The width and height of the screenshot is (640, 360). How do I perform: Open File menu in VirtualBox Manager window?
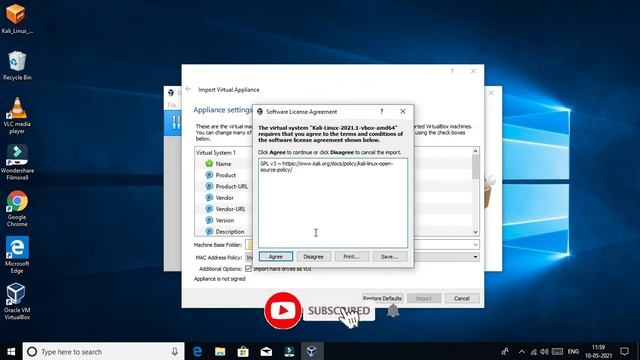(x=171, y=105)
